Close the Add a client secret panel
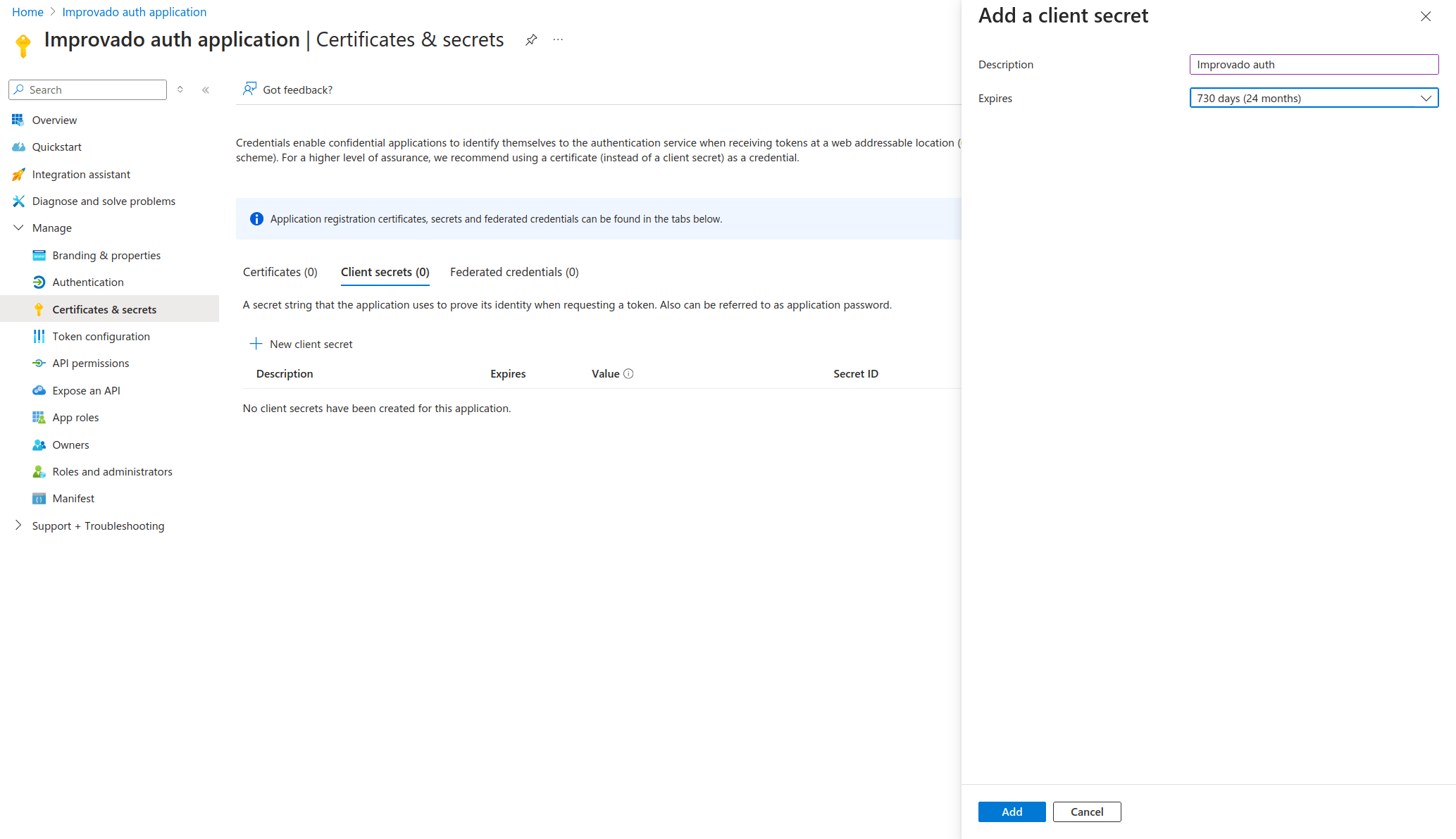 click(x=1426, y=16)
